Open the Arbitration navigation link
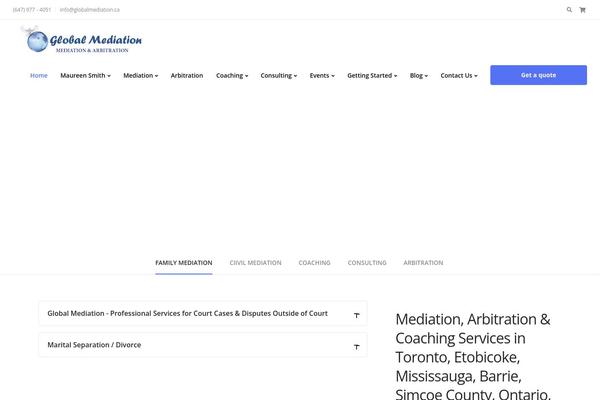This screenshot has height=400, width=600. 187,75
